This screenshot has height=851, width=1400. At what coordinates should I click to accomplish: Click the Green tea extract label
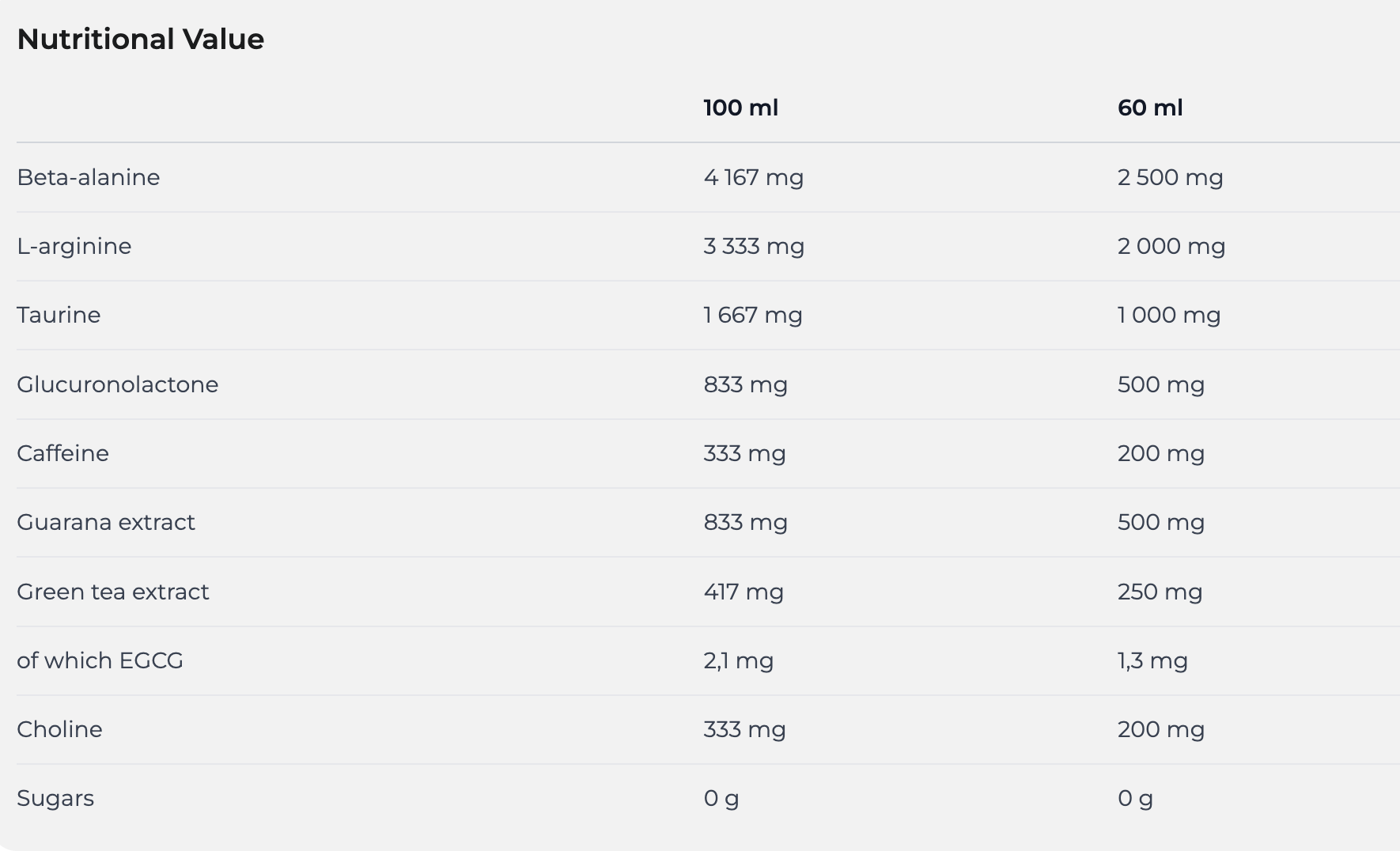[113, 592]
